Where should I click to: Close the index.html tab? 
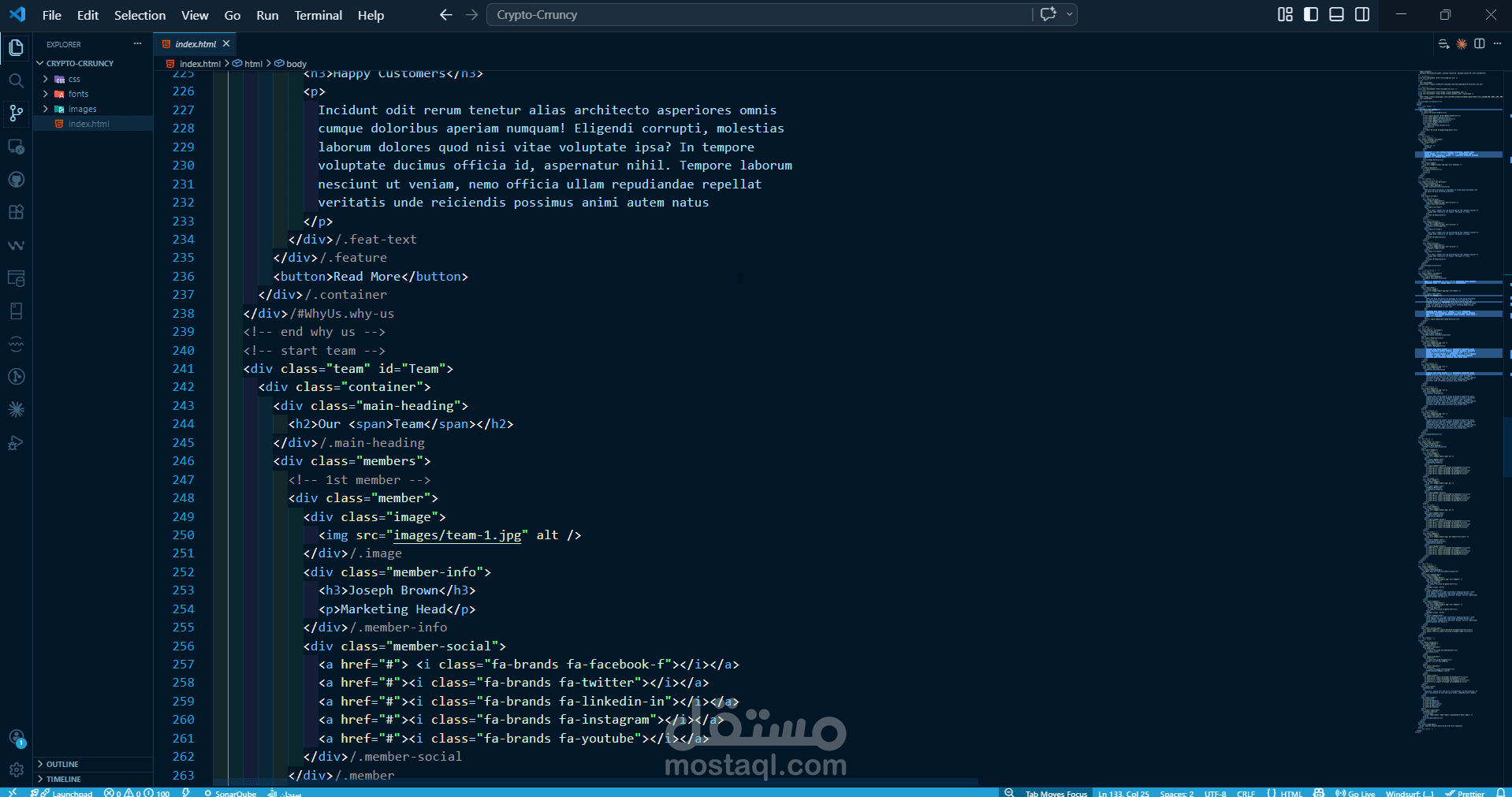click(x=226, y=44)
